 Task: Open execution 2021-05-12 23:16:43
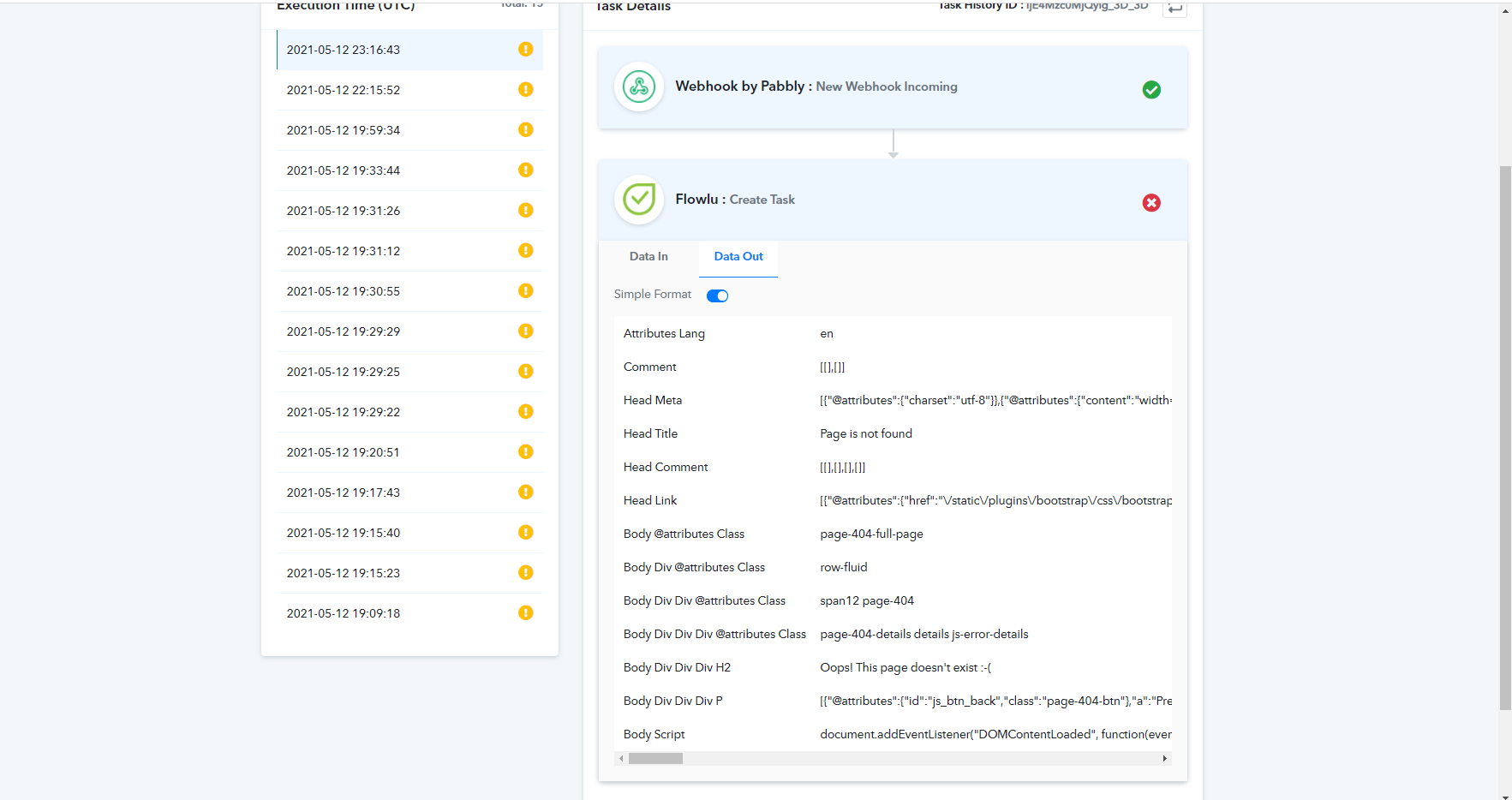click(x=409, y=50)
